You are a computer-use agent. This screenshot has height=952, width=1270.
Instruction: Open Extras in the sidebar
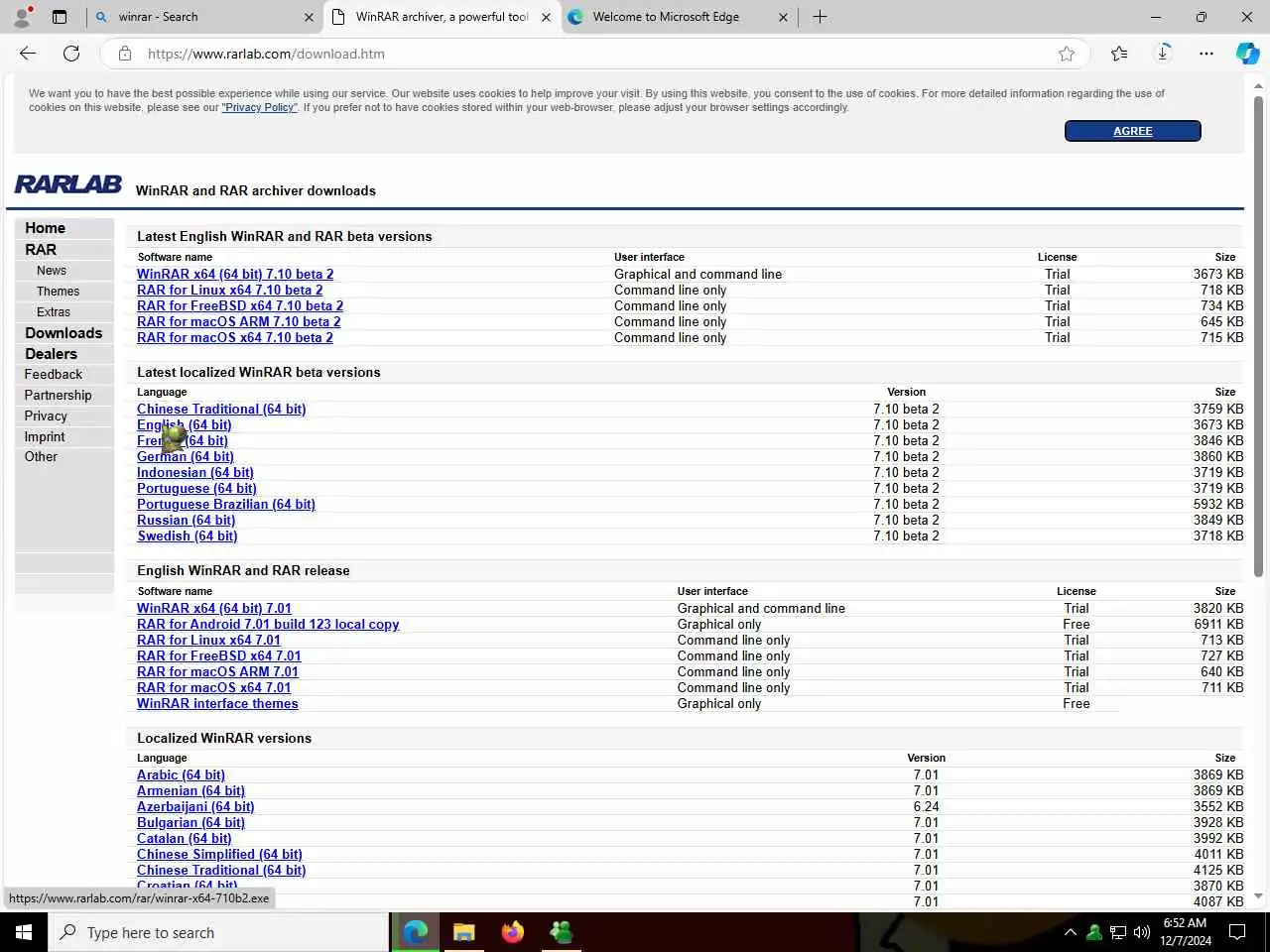point(54,312)
